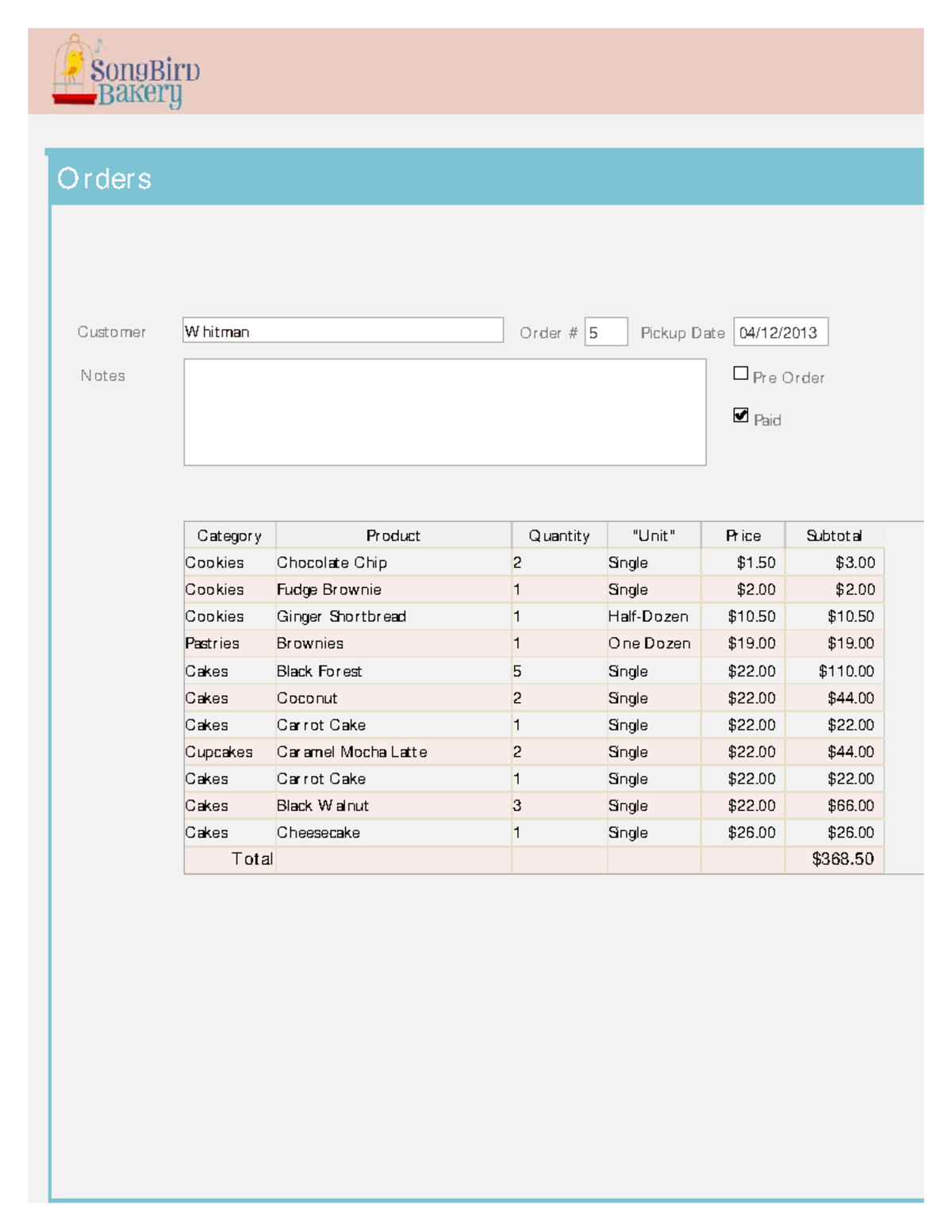The height and width of the screenshot is (1232, 952).
Task: Enable the Pre Order checkbox
Action: tap(741, 373)
